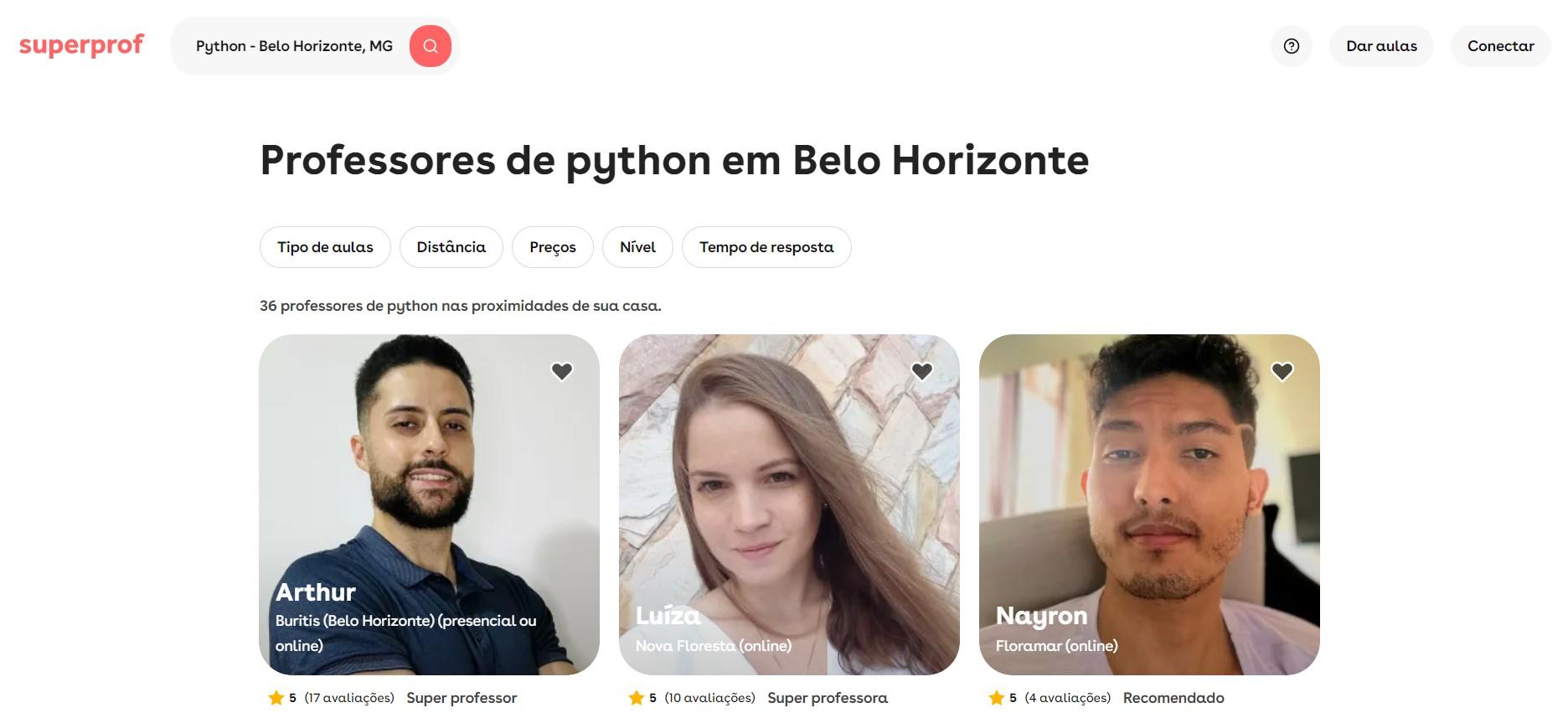Expand the Distância filter
The width and height of the screenshot is (1568, 713).
point(451,247)
